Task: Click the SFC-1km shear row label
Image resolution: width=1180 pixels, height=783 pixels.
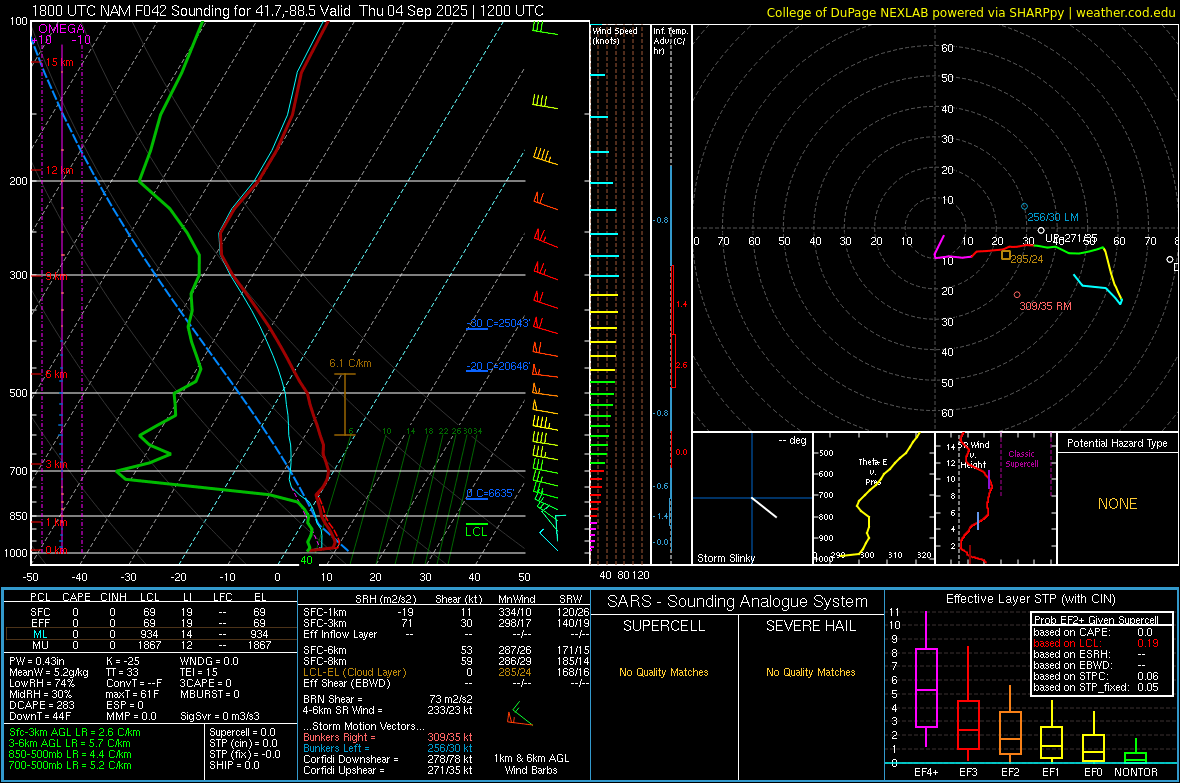Action: click(325, 613)
